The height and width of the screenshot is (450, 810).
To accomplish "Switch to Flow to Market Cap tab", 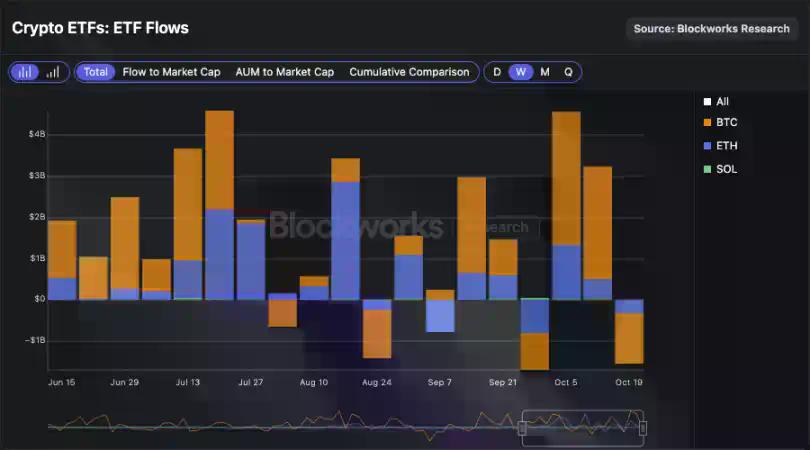I will click(171, 72).
